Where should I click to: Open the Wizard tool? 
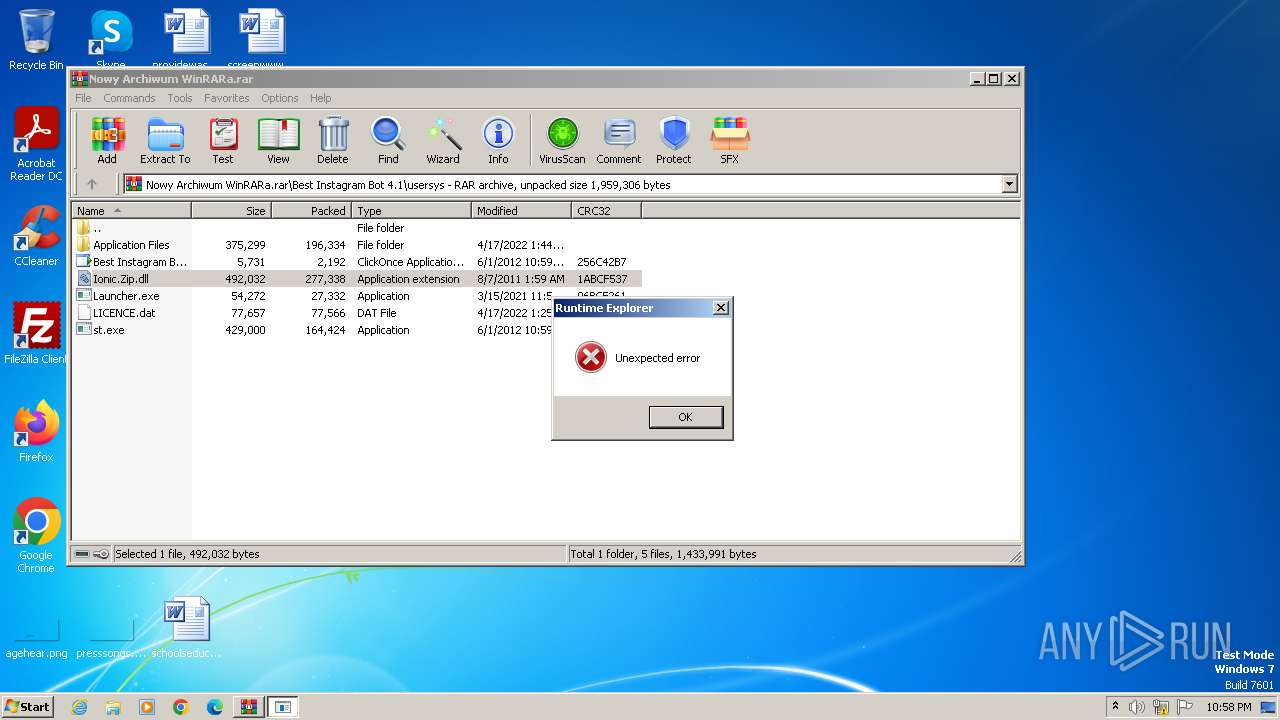(x=443, y=141)
